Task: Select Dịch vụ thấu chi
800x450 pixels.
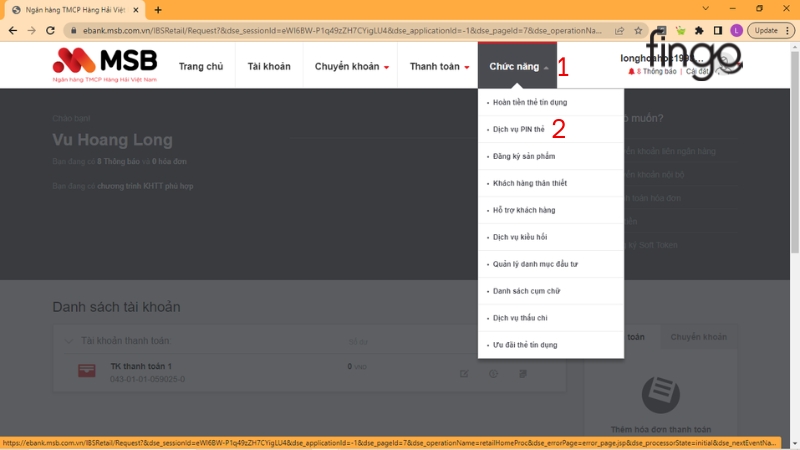Action: (x=551, y=318)
